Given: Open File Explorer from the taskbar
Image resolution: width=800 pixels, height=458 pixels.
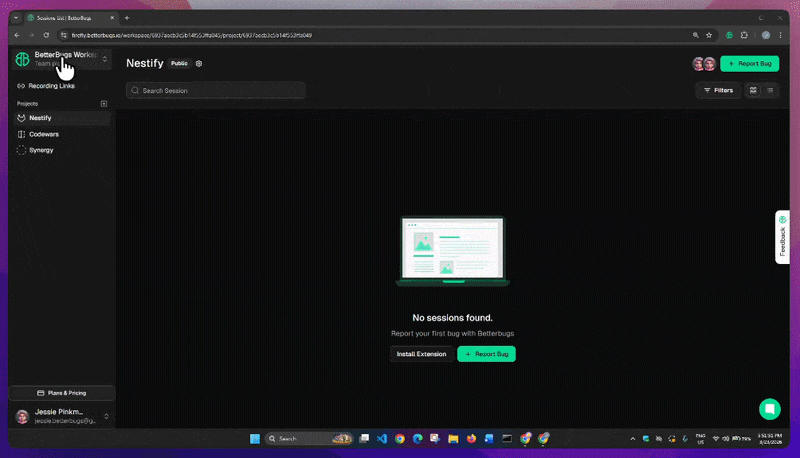Looking at the screenshot, I should click(453, 439).
